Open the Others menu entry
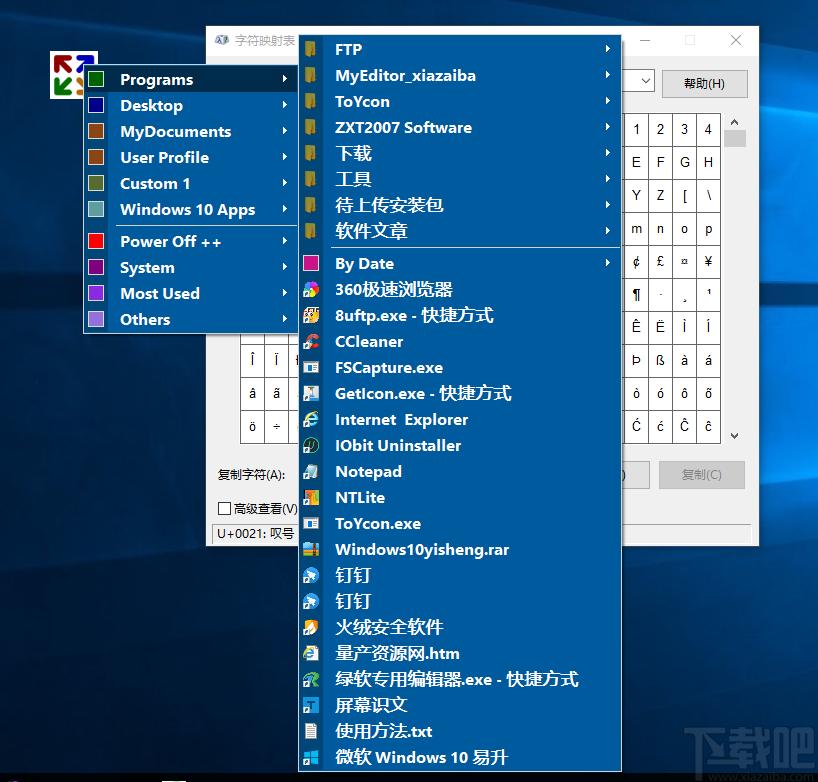This screenshot has width=818, height=782. [191, 319]
